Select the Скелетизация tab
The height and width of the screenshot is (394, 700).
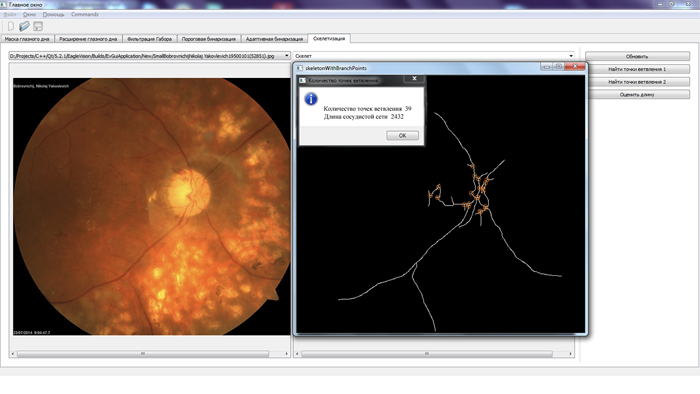pos(329,38)
